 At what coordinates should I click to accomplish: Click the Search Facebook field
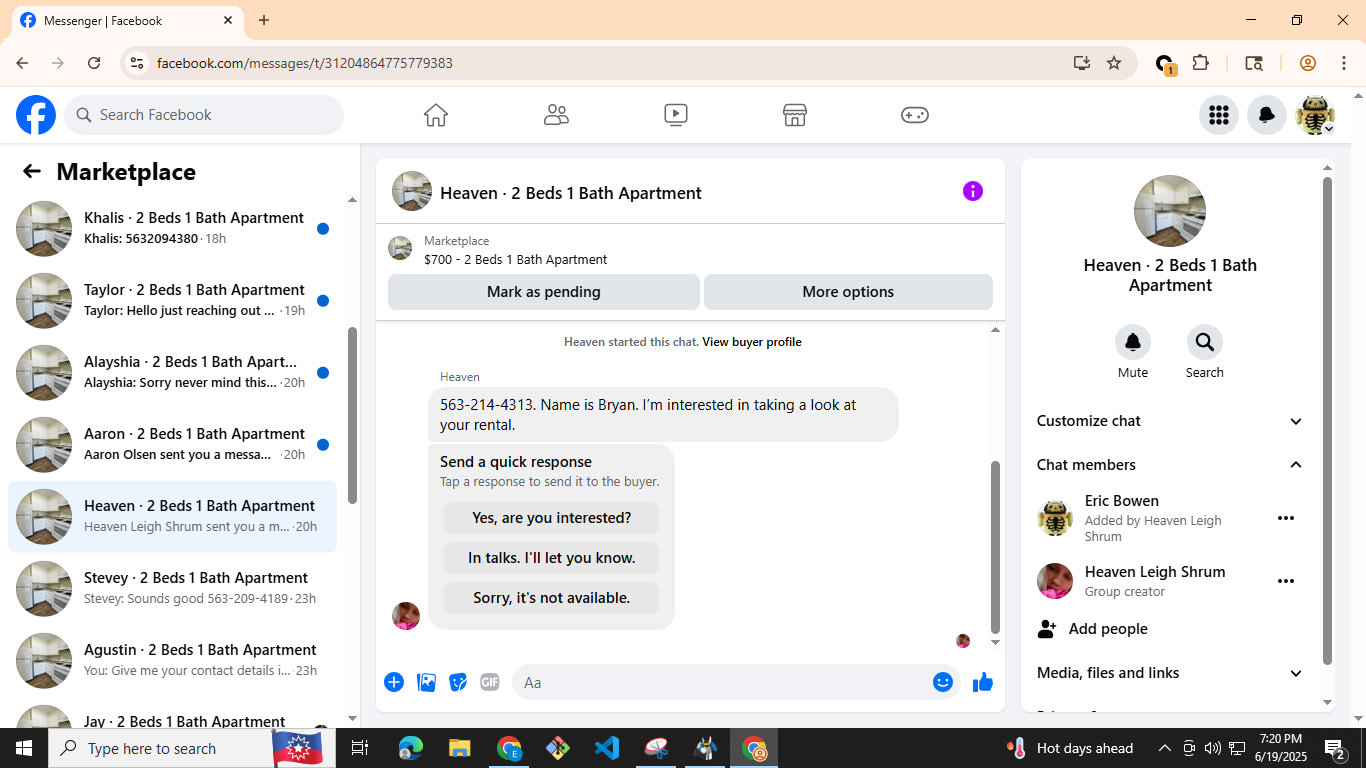204,115
